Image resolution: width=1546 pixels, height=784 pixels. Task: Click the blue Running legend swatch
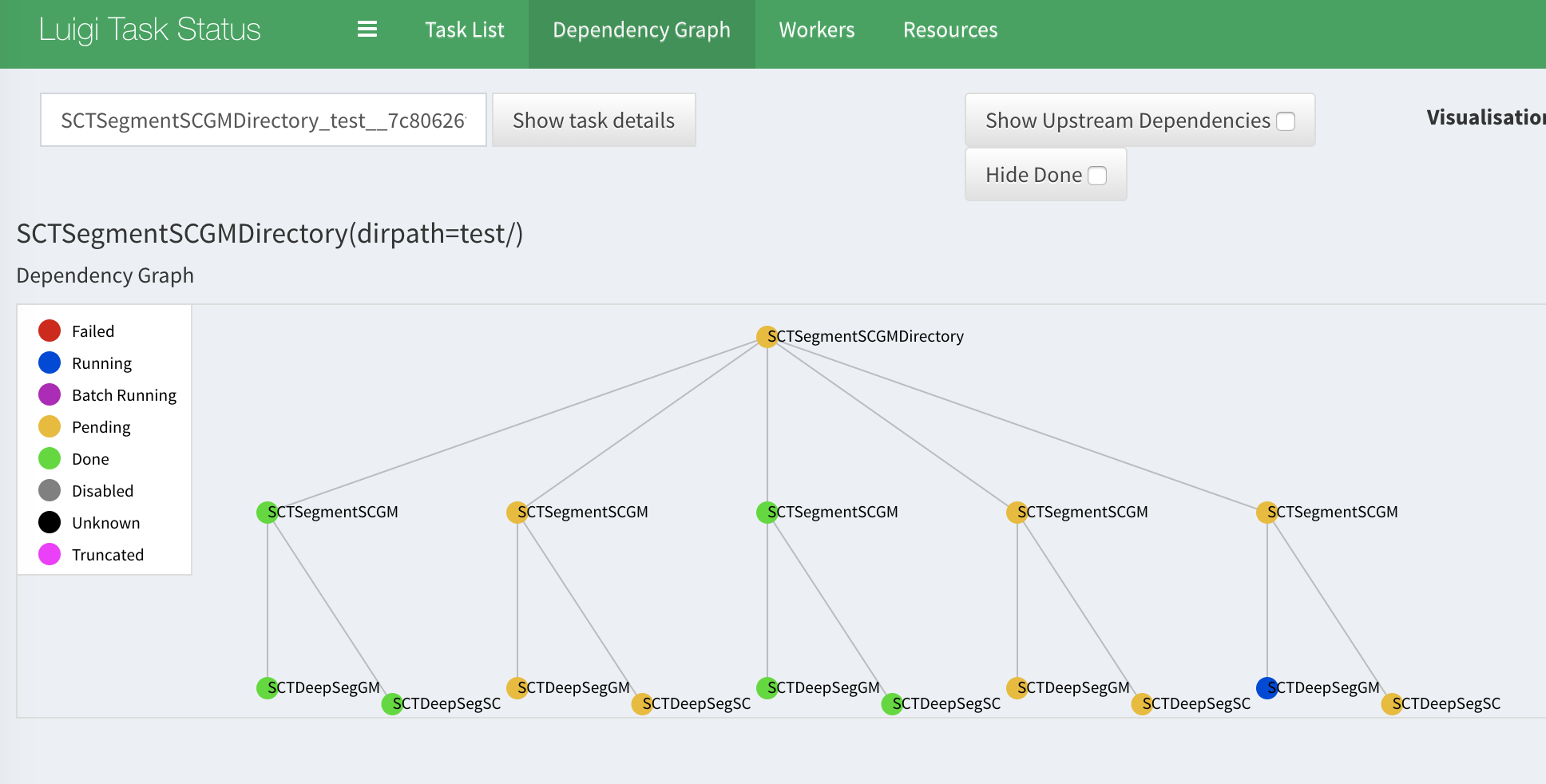point(50,362)
